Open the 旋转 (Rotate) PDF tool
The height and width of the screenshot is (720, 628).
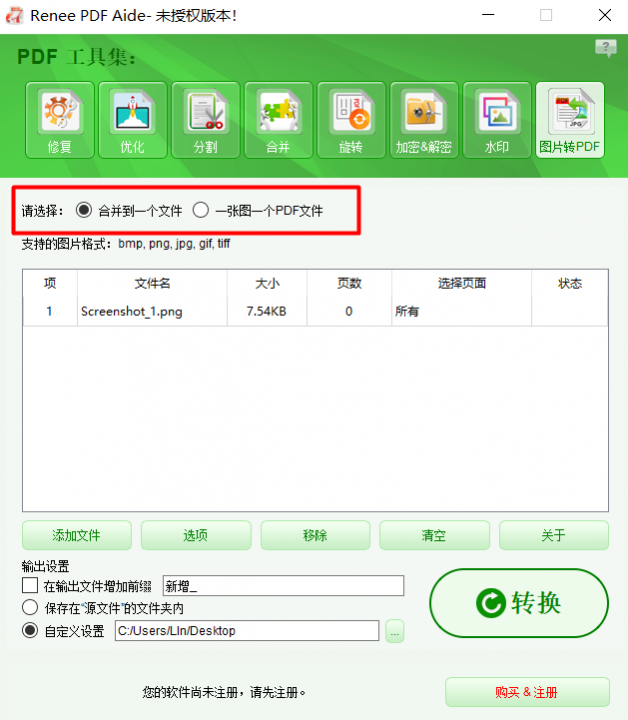351,120
